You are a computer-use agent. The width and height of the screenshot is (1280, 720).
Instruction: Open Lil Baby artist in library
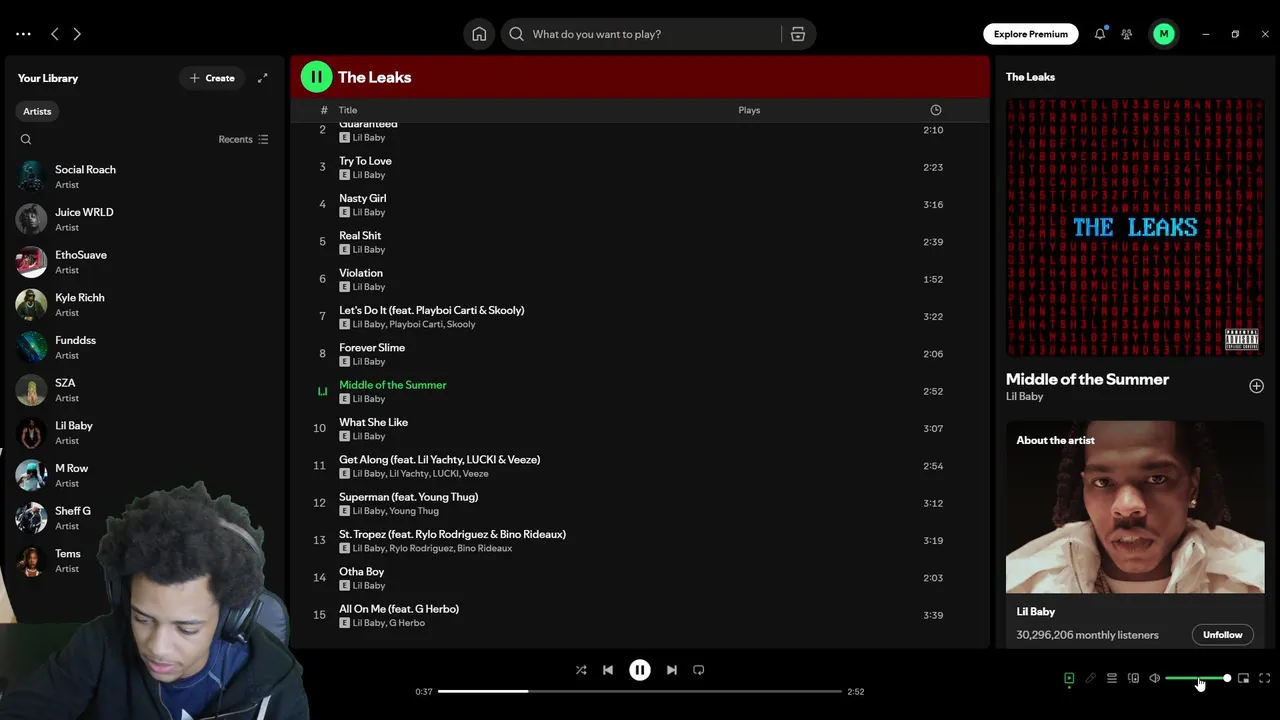click(x=143, y=432)
